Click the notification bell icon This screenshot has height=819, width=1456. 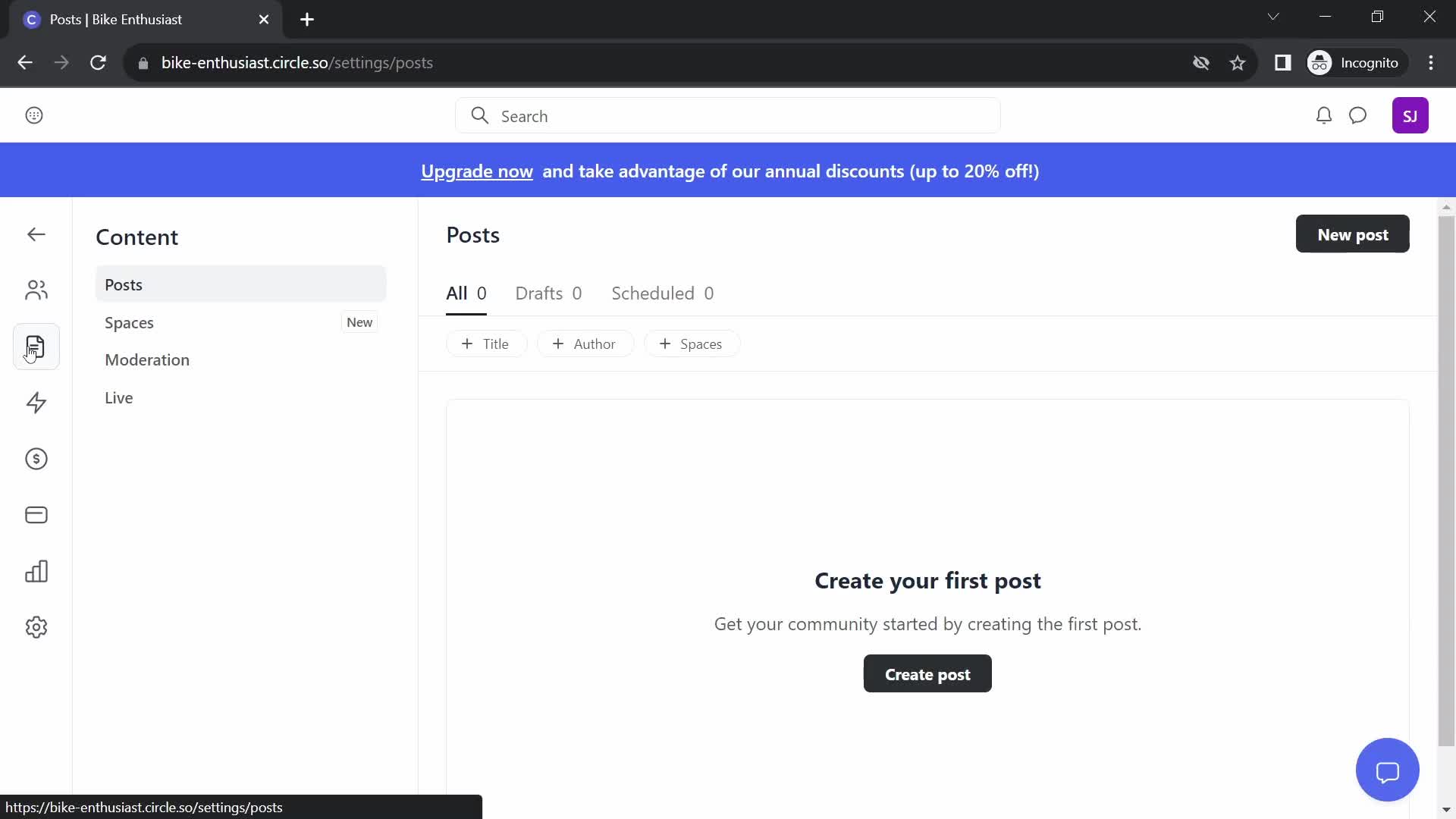point(1324,115)
